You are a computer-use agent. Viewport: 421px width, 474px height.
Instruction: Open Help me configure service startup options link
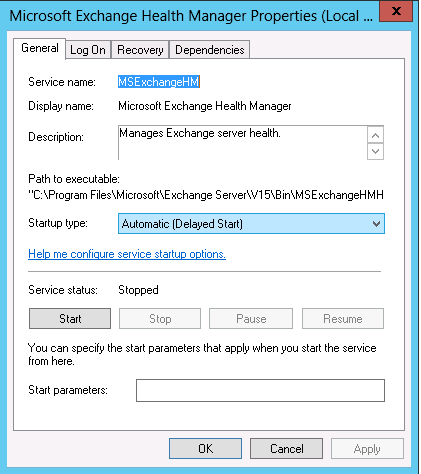click(127, 254)
